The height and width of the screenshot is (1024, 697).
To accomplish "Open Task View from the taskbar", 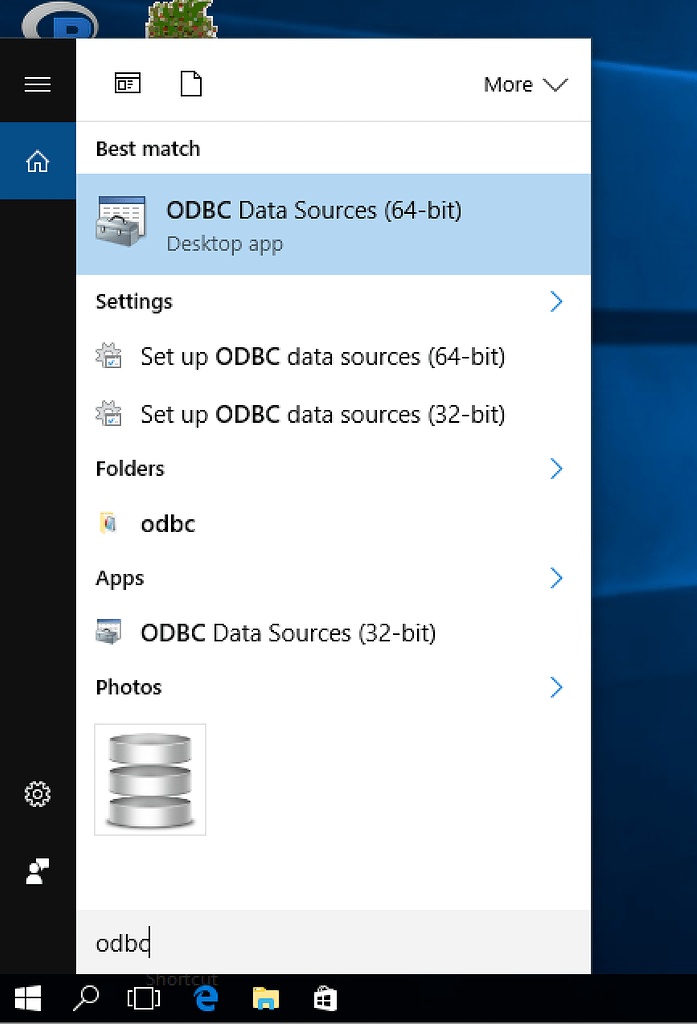I will tap(145, 998).
